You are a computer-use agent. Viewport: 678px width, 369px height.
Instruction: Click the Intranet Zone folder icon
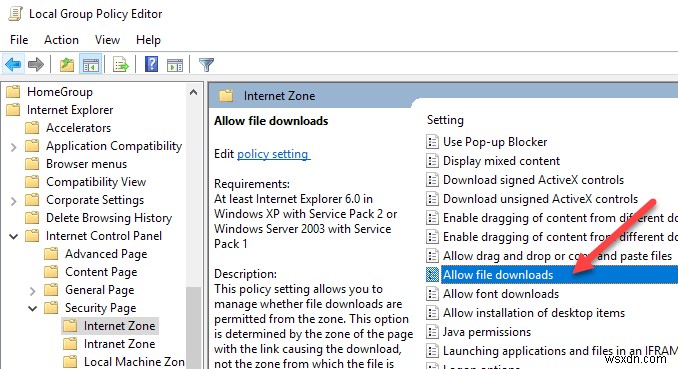tap(70, 343)
